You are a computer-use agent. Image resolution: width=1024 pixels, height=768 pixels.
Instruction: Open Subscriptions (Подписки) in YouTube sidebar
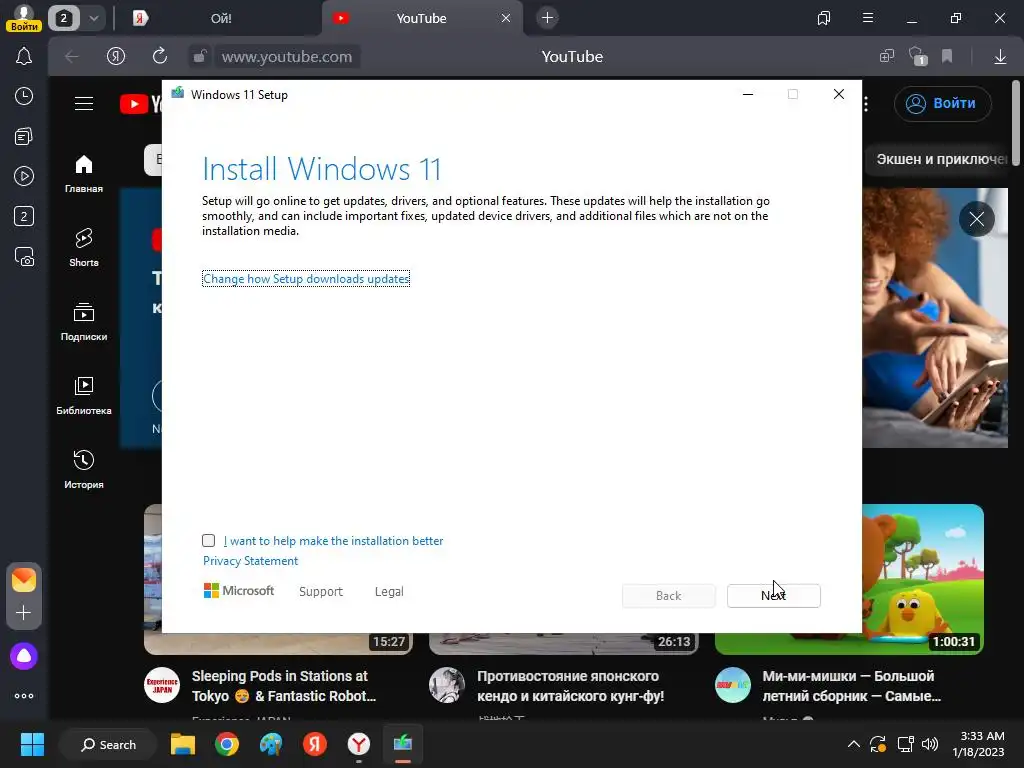coord(84,322)
